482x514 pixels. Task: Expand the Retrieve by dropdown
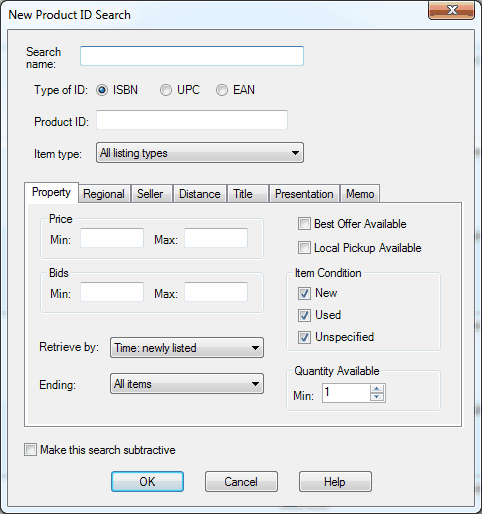(x=187, y=348)
